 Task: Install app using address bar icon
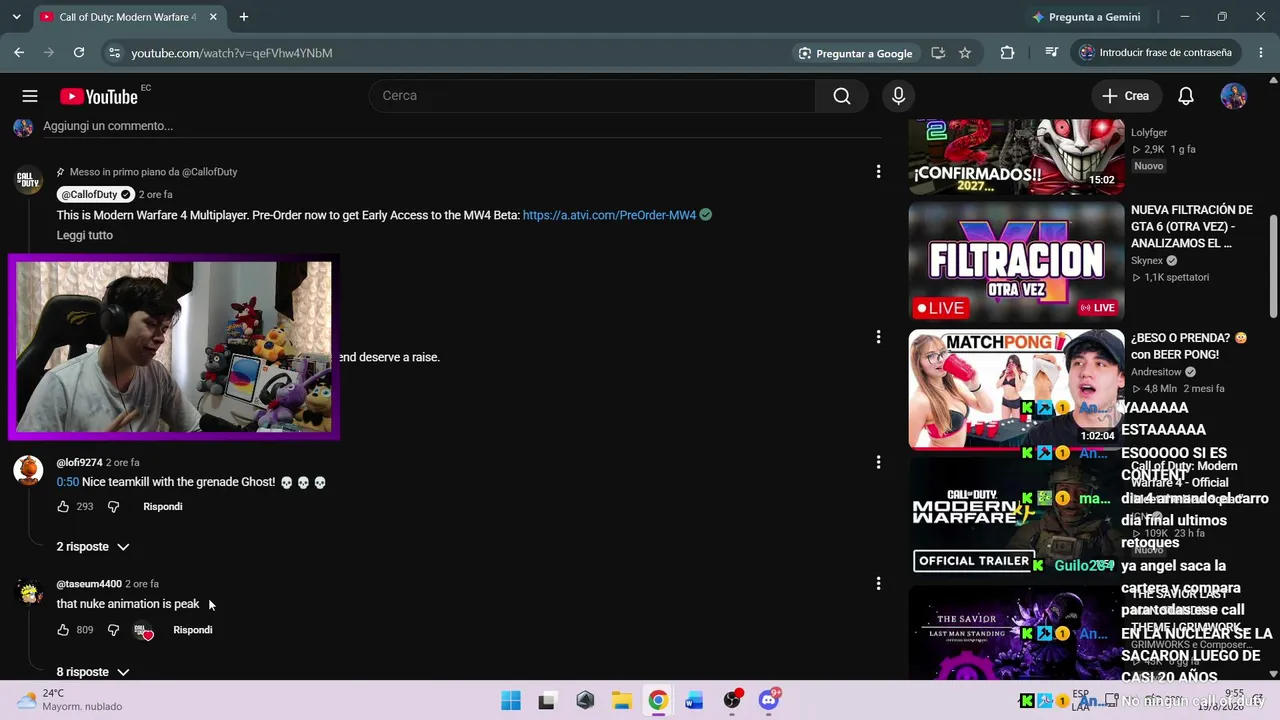coord(938,53)
